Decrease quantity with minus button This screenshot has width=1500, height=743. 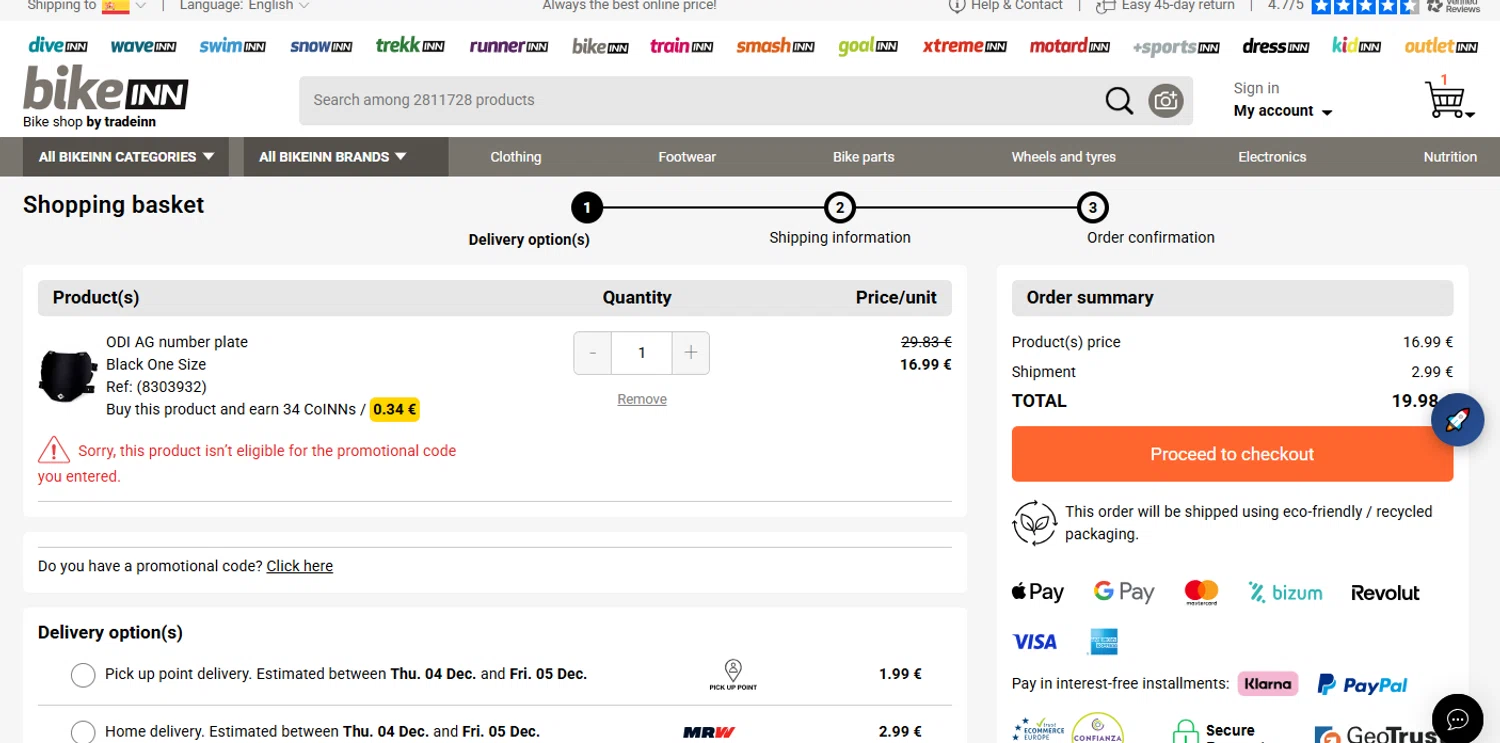coord(593,353)
